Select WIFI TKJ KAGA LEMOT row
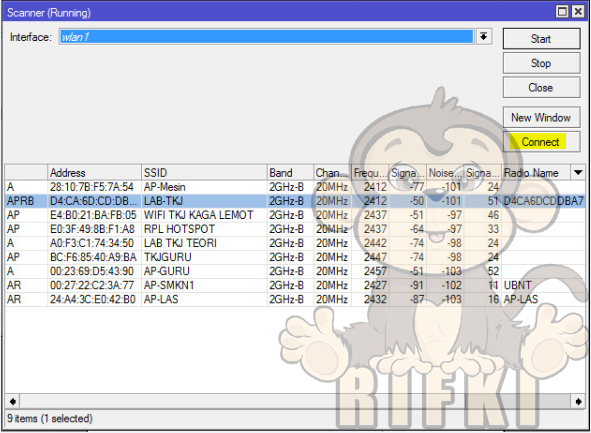The image size is (591, 433). 295,215
